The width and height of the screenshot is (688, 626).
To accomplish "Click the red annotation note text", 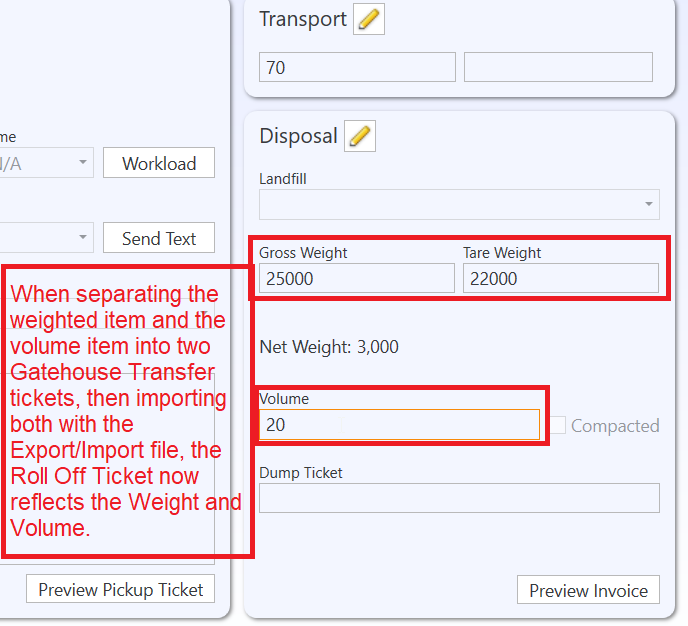I will pos(125,410).
